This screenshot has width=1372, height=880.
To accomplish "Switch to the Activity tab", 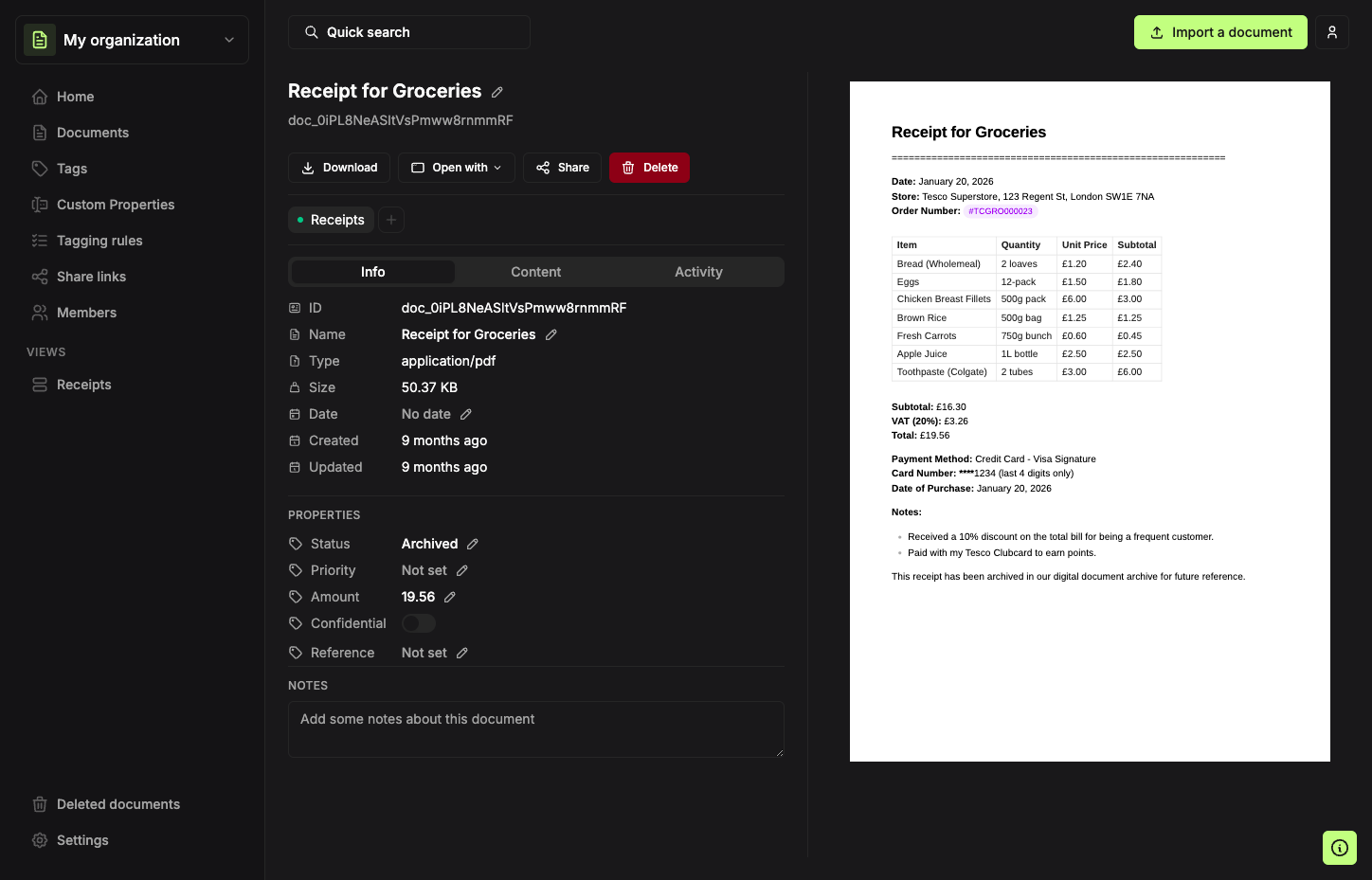I will click(x=699, y=272).
